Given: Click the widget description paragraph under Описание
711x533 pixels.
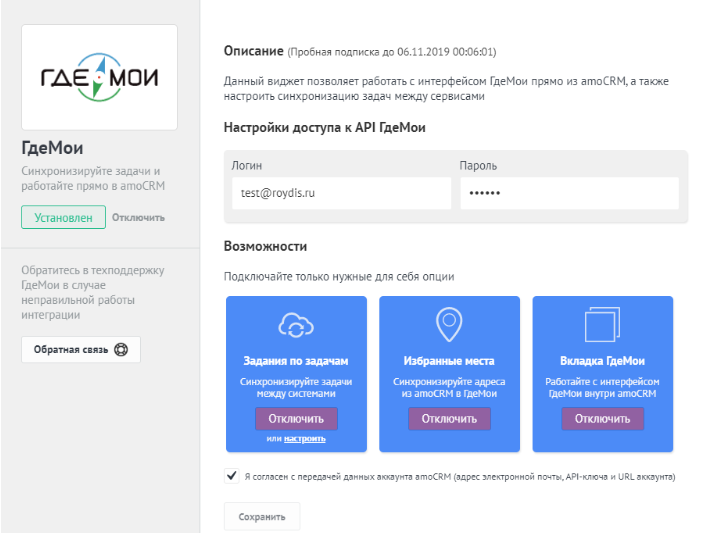Looking at the screenshot, I should point(446,88).
